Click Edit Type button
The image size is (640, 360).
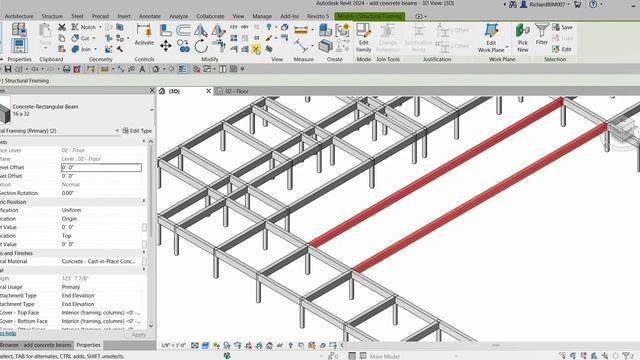tap(137, 131)
